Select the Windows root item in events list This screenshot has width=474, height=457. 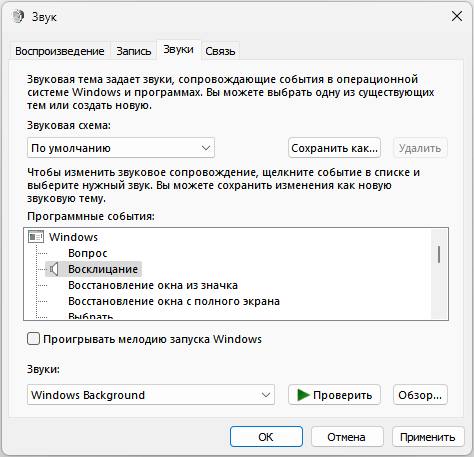[73, 237]
